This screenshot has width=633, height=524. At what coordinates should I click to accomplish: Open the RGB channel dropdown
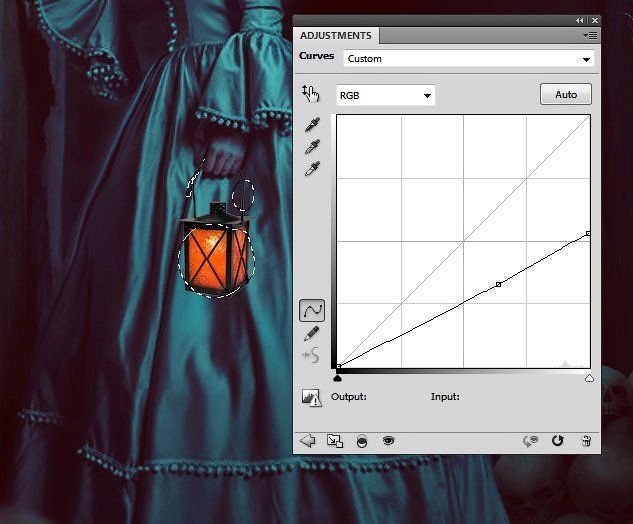(x=386, y=95)
